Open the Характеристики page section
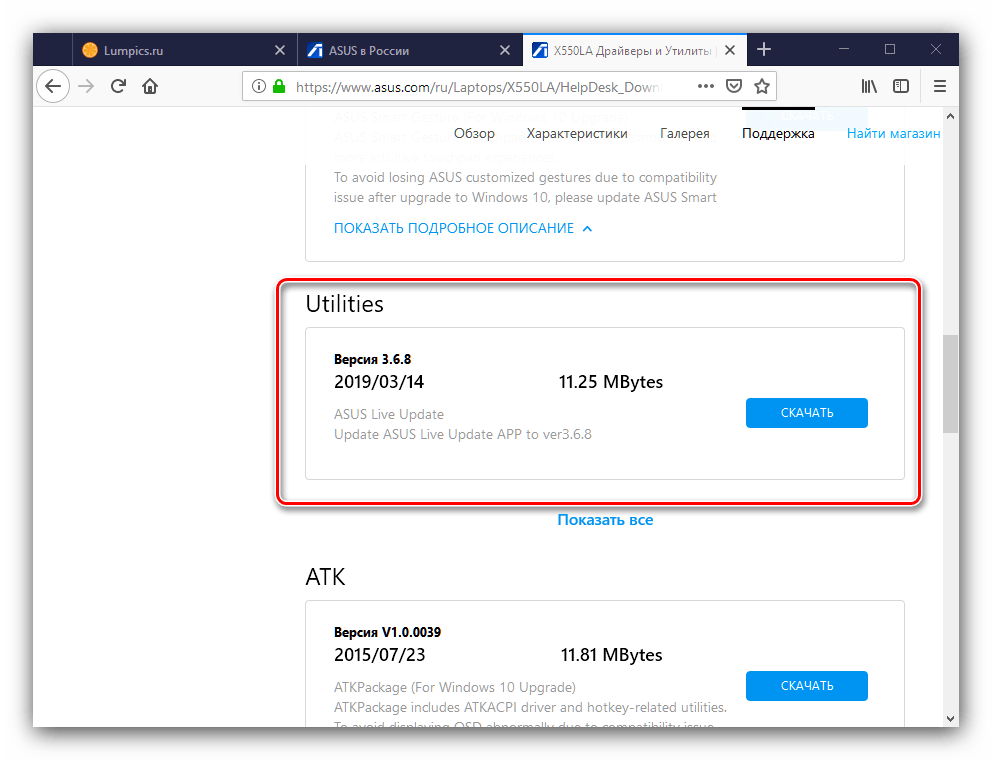This screenshot has width=992, height=760. click(x=577, y=134)
